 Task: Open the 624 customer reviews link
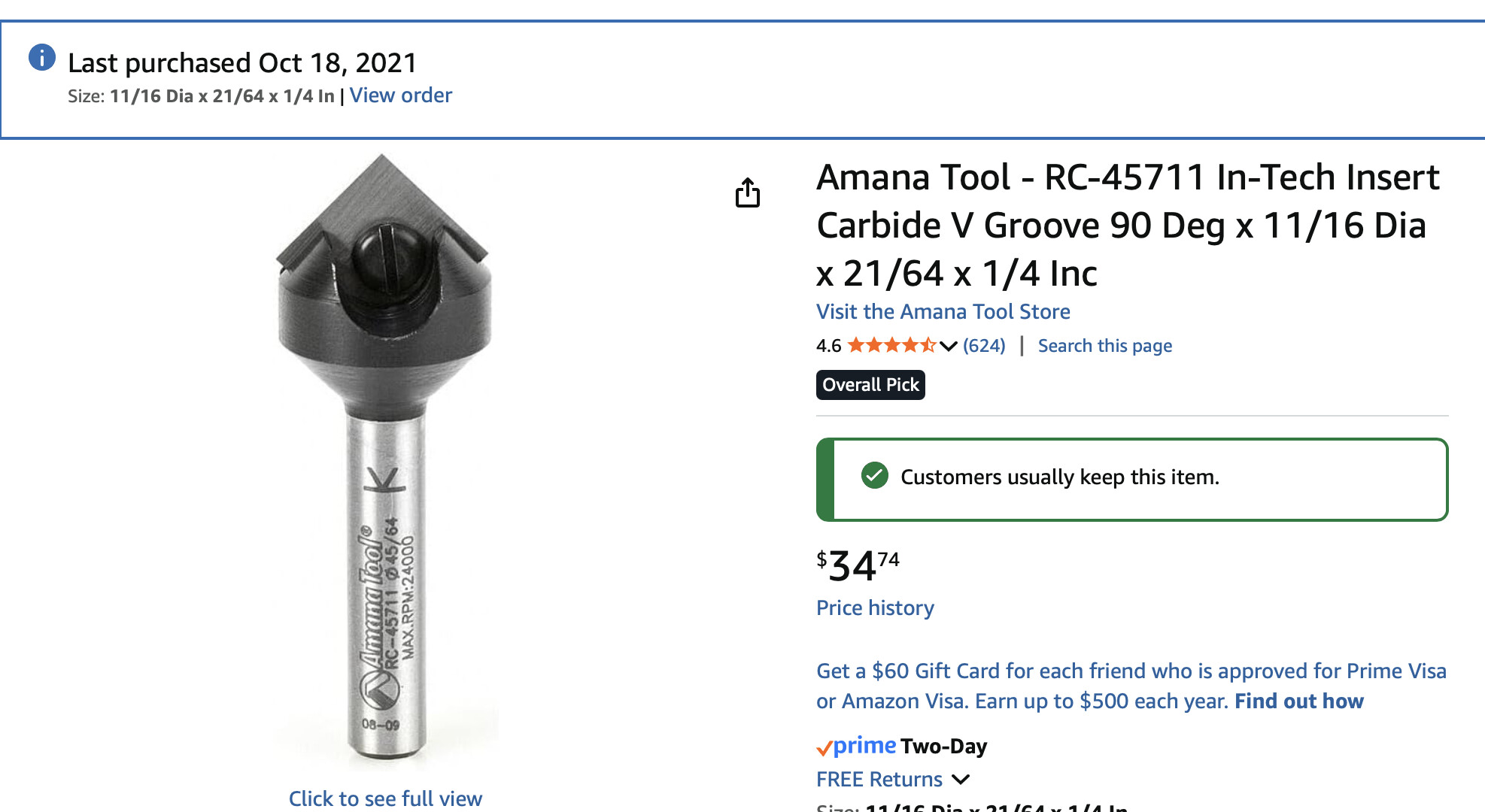[x=984, y=346]
